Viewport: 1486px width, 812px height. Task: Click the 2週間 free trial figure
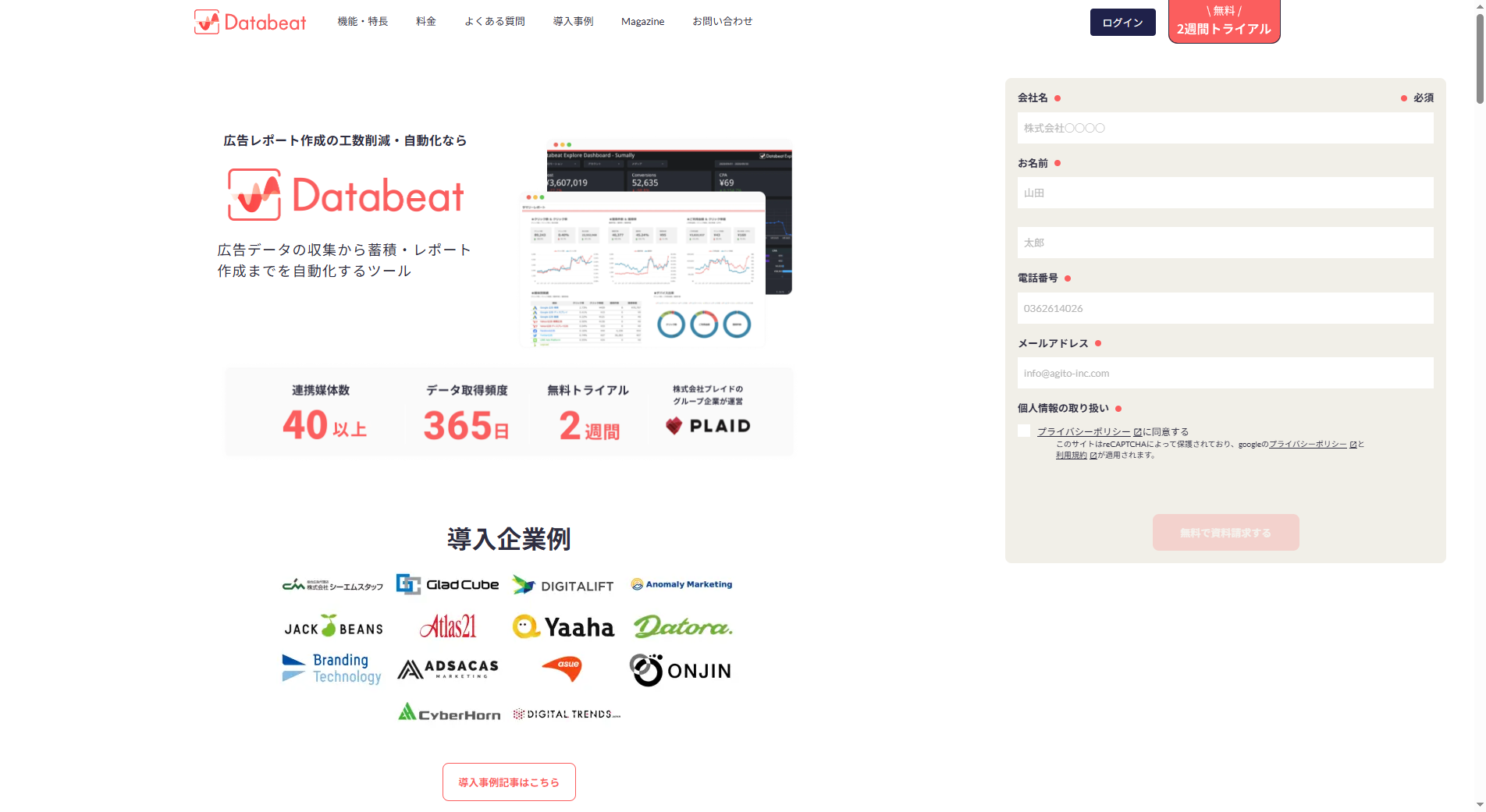pyautogui.click(x=588, y=427)
